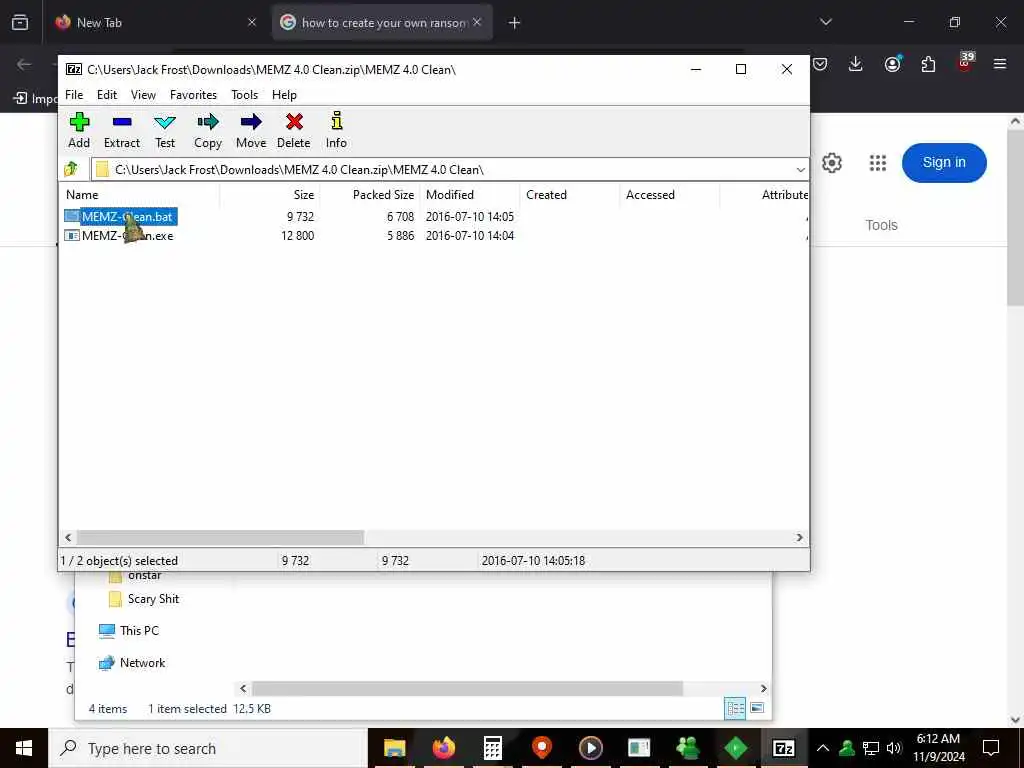This screenshot has width=1024, height=768.
Task: Select the MEMZ-Clean.exe file row
Action: point(120,236)
